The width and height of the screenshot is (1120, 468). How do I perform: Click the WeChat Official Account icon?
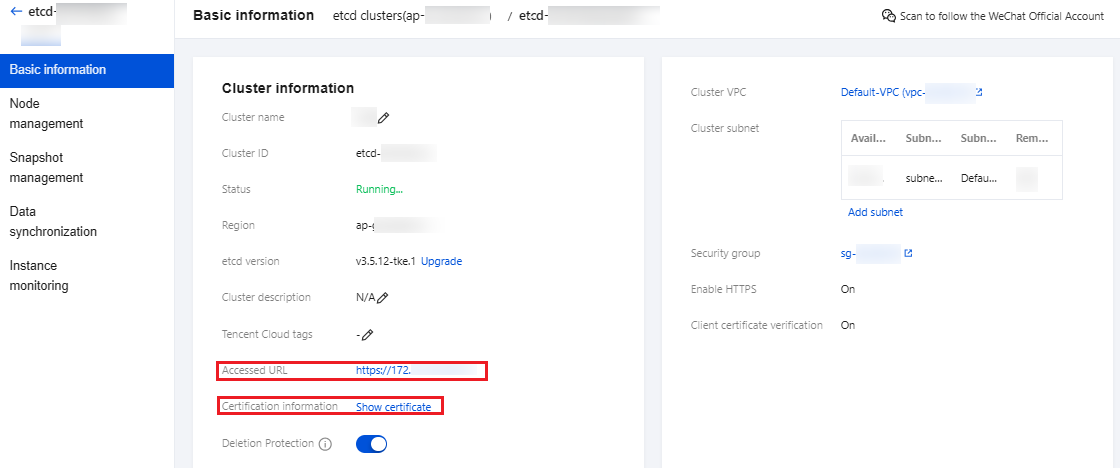[888, 16]
